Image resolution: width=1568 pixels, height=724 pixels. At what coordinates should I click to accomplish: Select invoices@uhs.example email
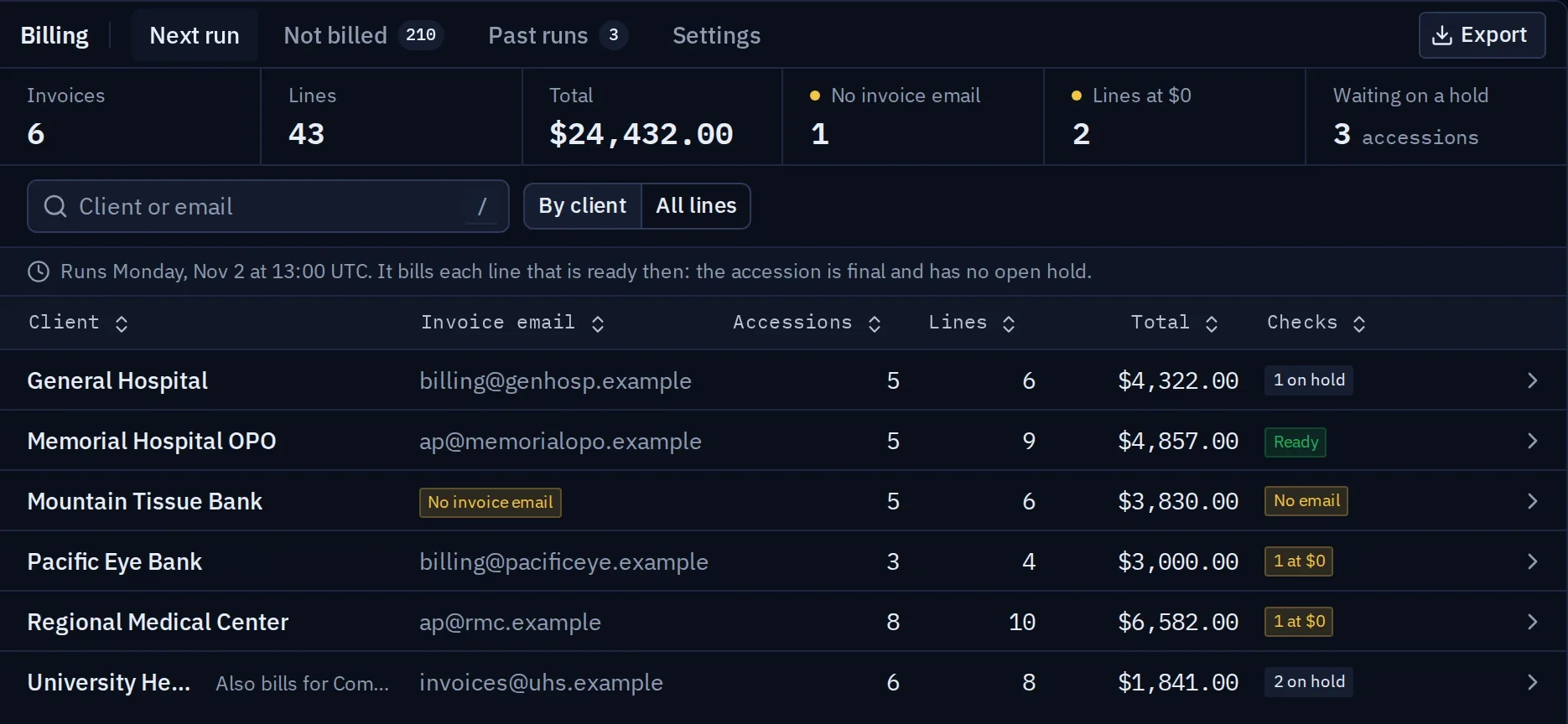pyautogui.click(x=541, y=683)
